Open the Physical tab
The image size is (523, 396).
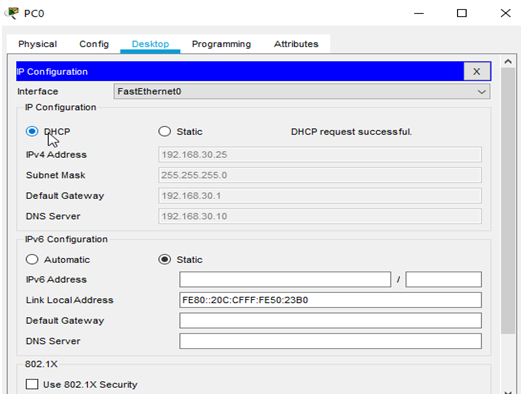[38, 44]
